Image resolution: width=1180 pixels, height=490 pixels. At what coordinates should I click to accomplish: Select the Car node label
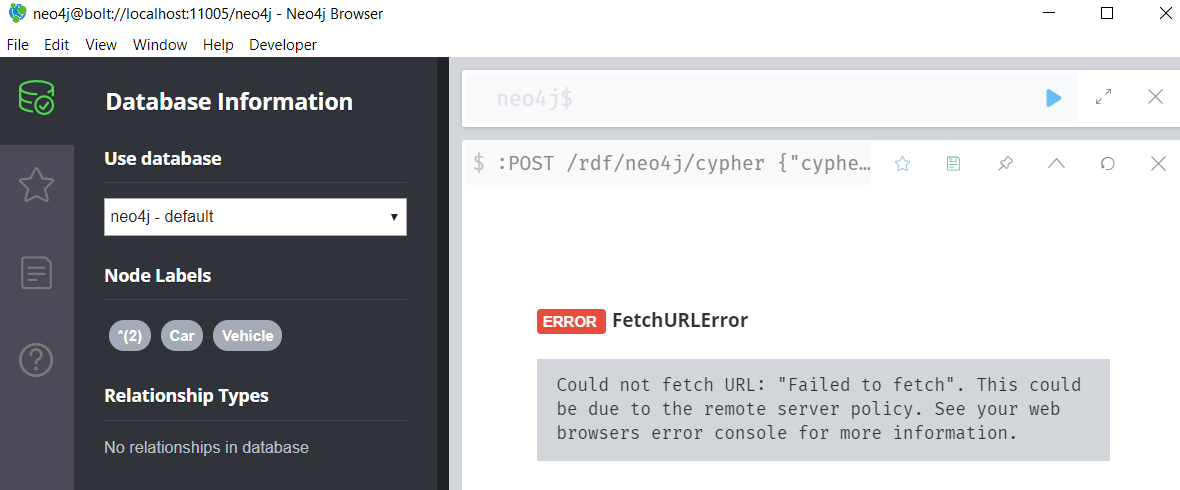point(182,336)
